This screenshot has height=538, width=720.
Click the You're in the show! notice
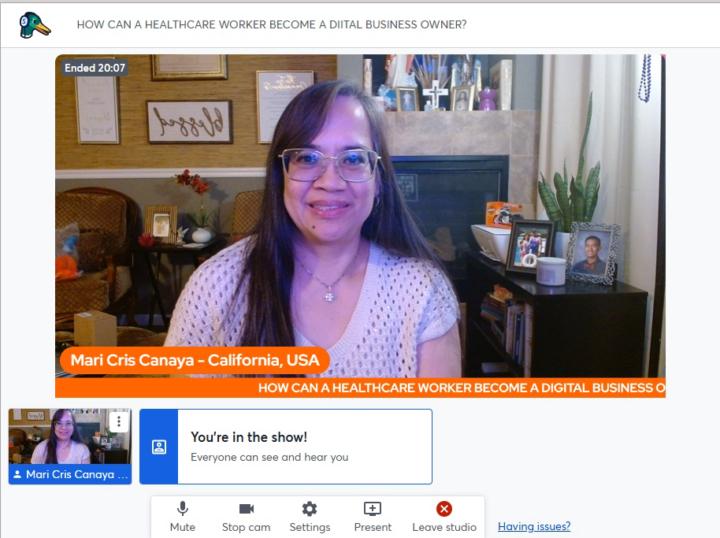point(286,447)
